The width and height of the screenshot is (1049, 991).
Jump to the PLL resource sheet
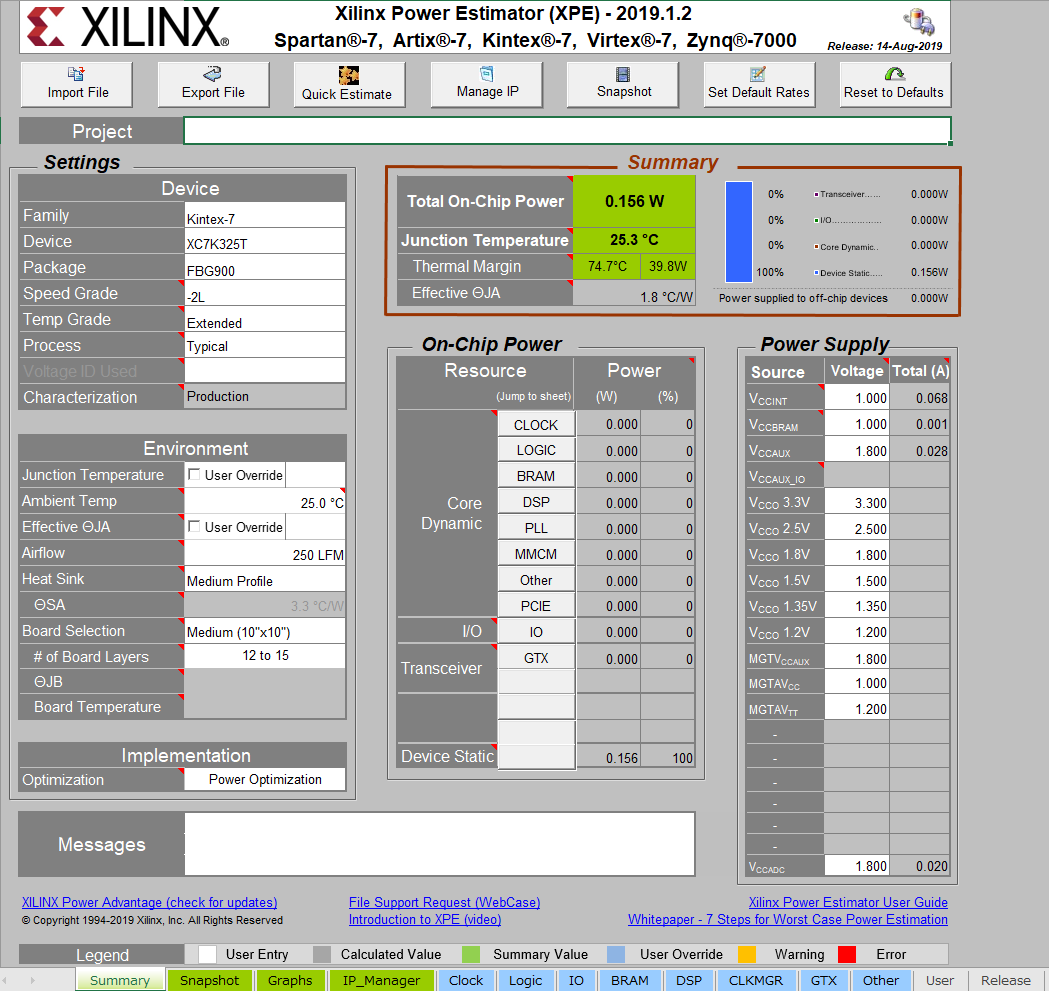536,528
